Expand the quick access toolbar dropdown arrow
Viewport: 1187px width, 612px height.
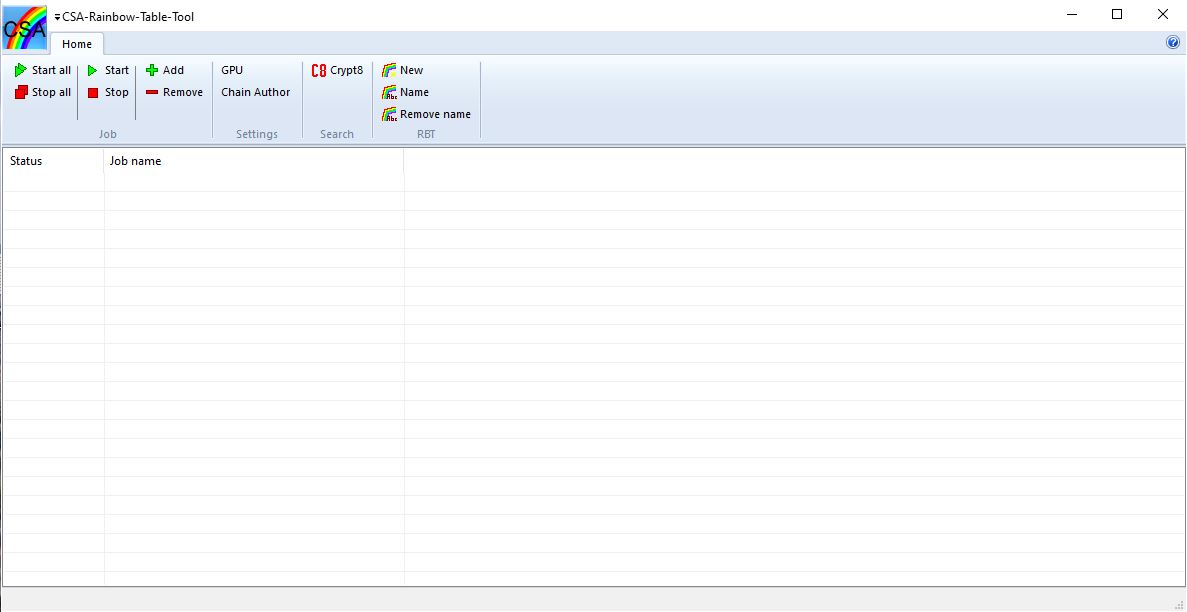(x=58, y=17)
